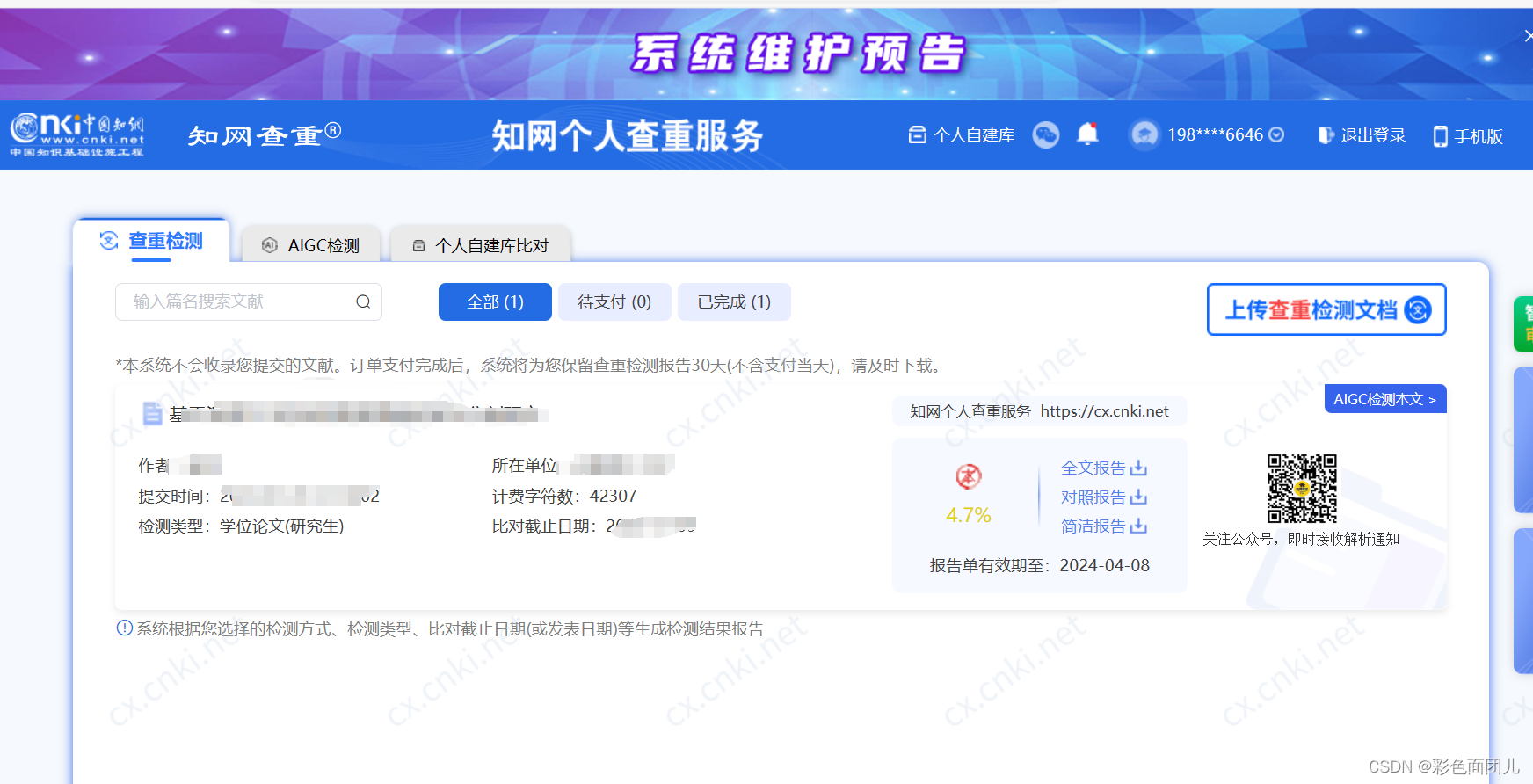This screenshot has width=1533, height=784.
Task: Download the 对照报告
Action: [1103, 497]
